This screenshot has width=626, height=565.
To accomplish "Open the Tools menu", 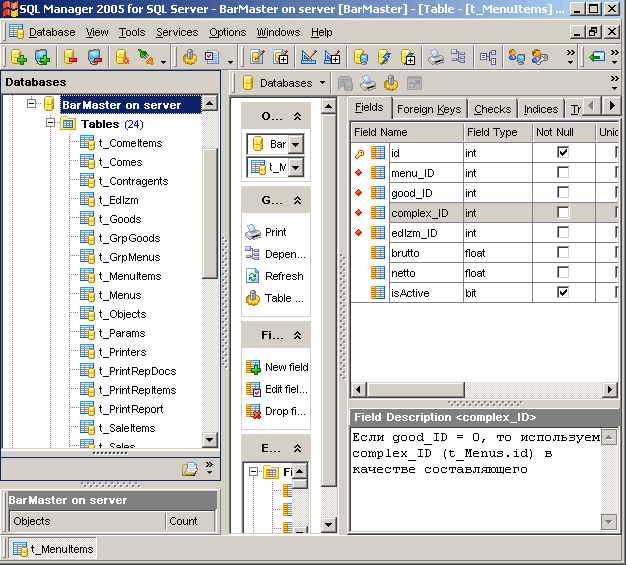I will (132, 32).
